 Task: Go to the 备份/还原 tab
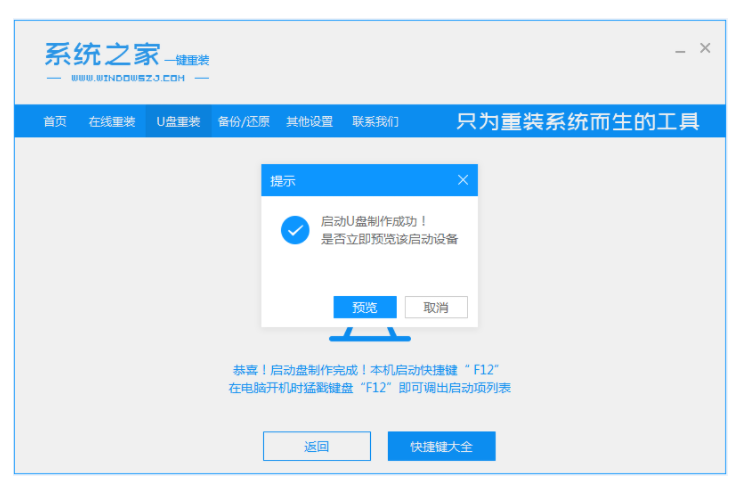pos(243,122)
